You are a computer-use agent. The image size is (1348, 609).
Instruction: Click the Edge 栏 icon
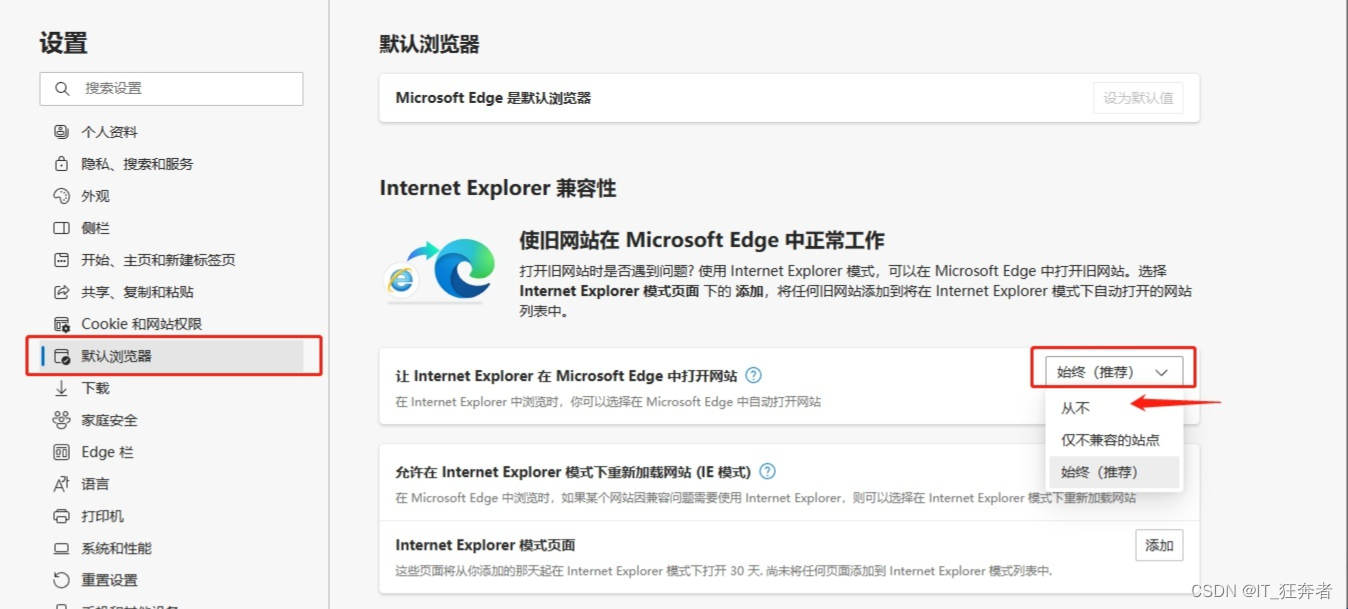62,452
